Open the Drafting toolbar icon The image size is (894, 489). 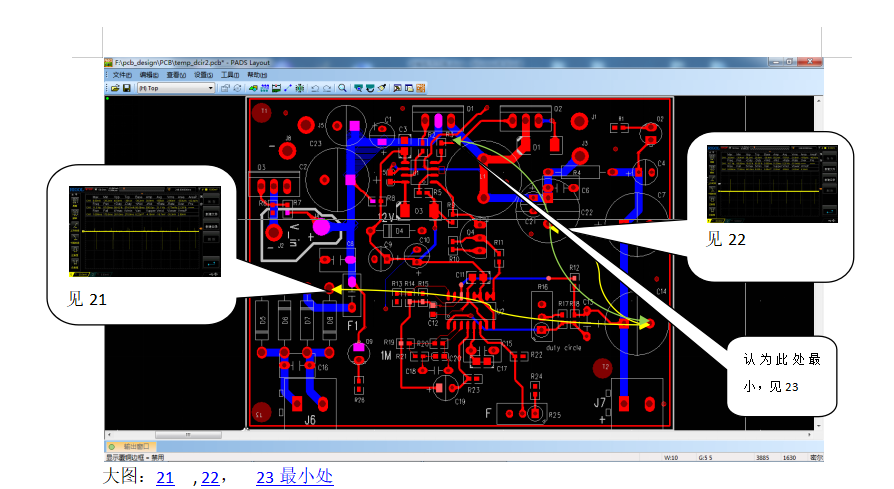tap(253, 88)
